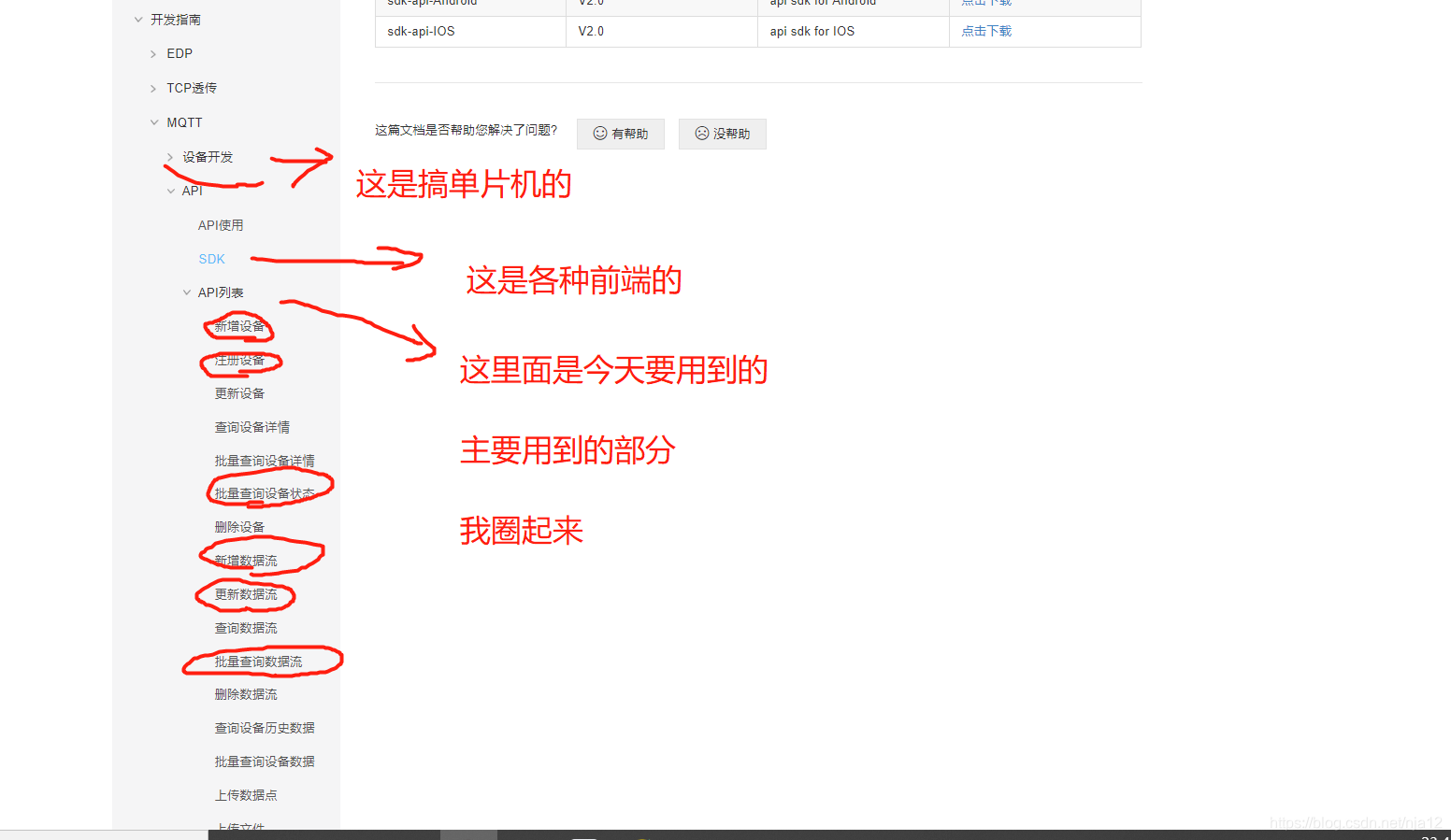1451x840 pixels.
Task: Collapse the 开发指南 section chevron
Action: click(138, 20)
